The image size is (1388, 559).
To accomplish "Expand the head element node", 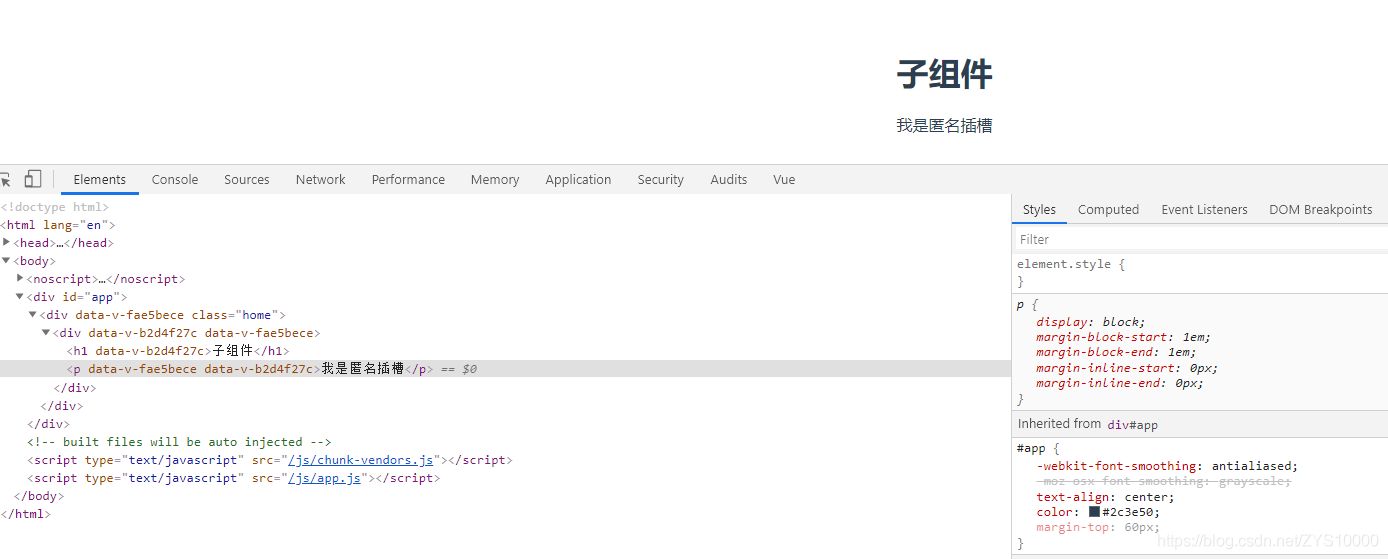I will 7,242.
